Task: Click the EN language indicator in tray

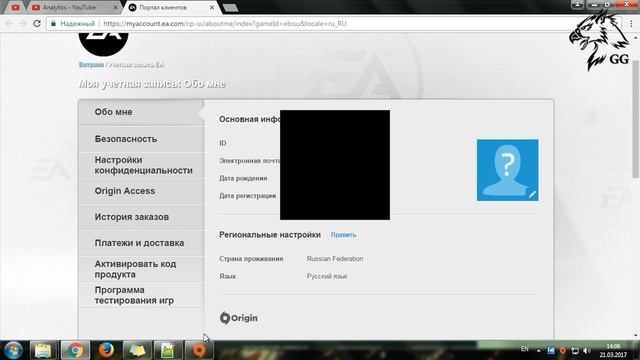Action: 525,349
